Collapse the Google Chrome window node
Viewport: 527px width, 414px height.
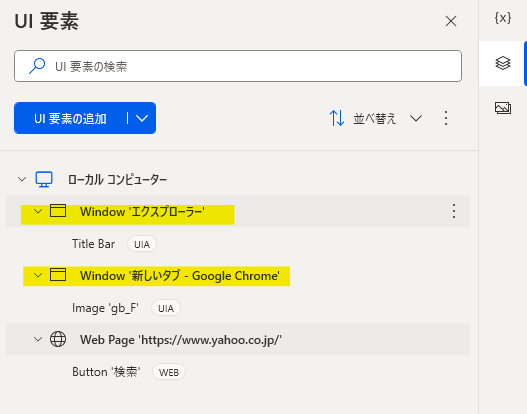pos(38,275)
